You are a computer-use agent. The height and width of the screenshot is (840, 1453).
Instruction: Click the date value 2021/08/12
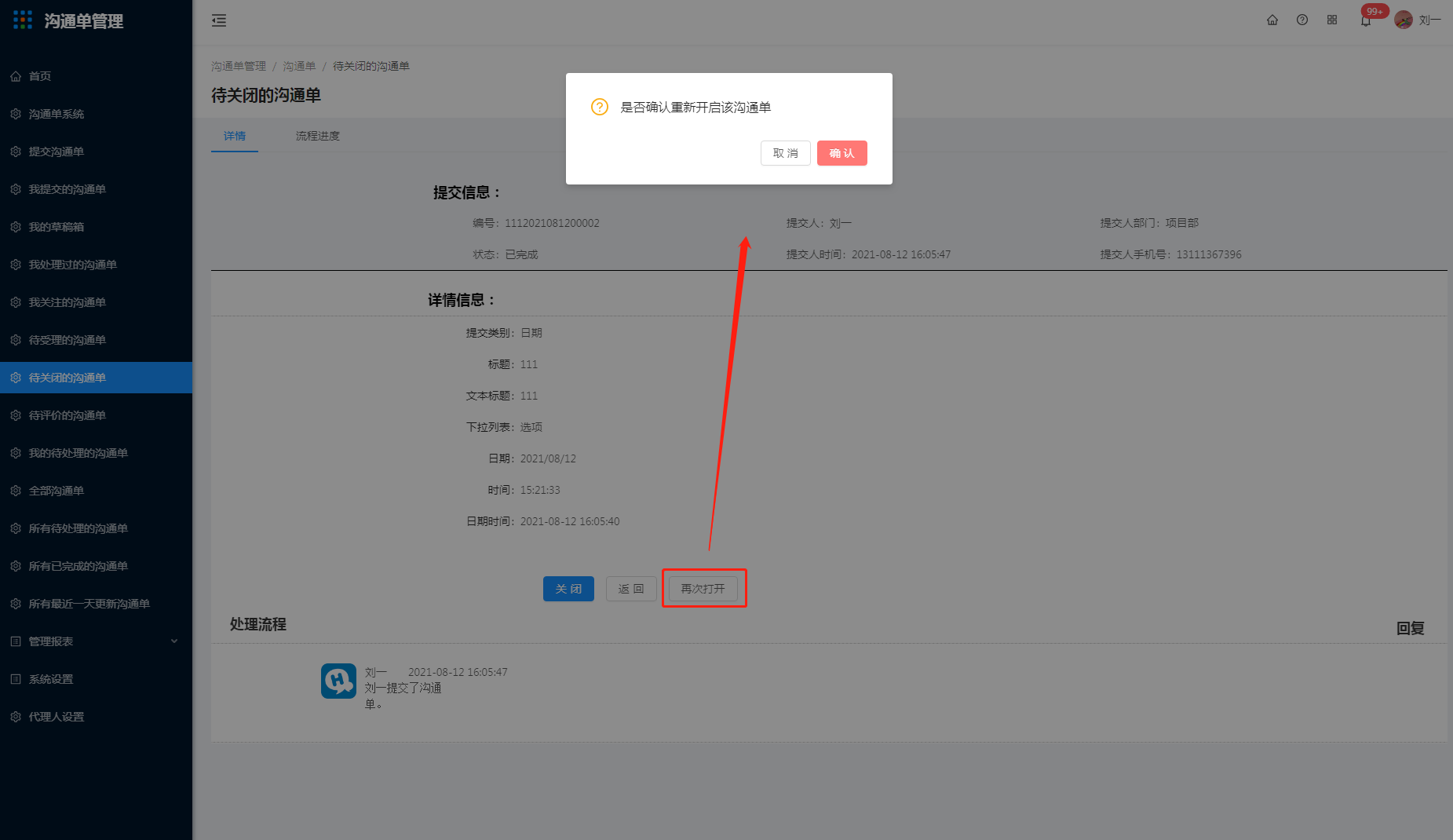click(x=548, y=458)
